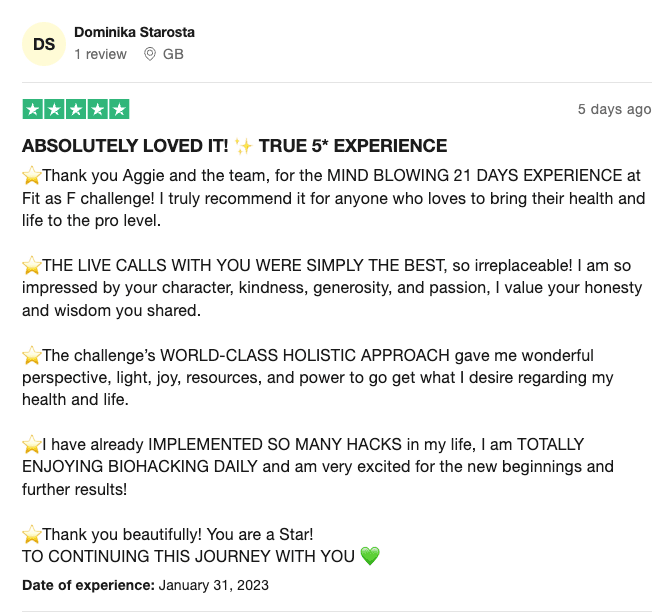Screen dimensions: 672x612
Task: Click the first green rating star
Action: coord(32,109)
